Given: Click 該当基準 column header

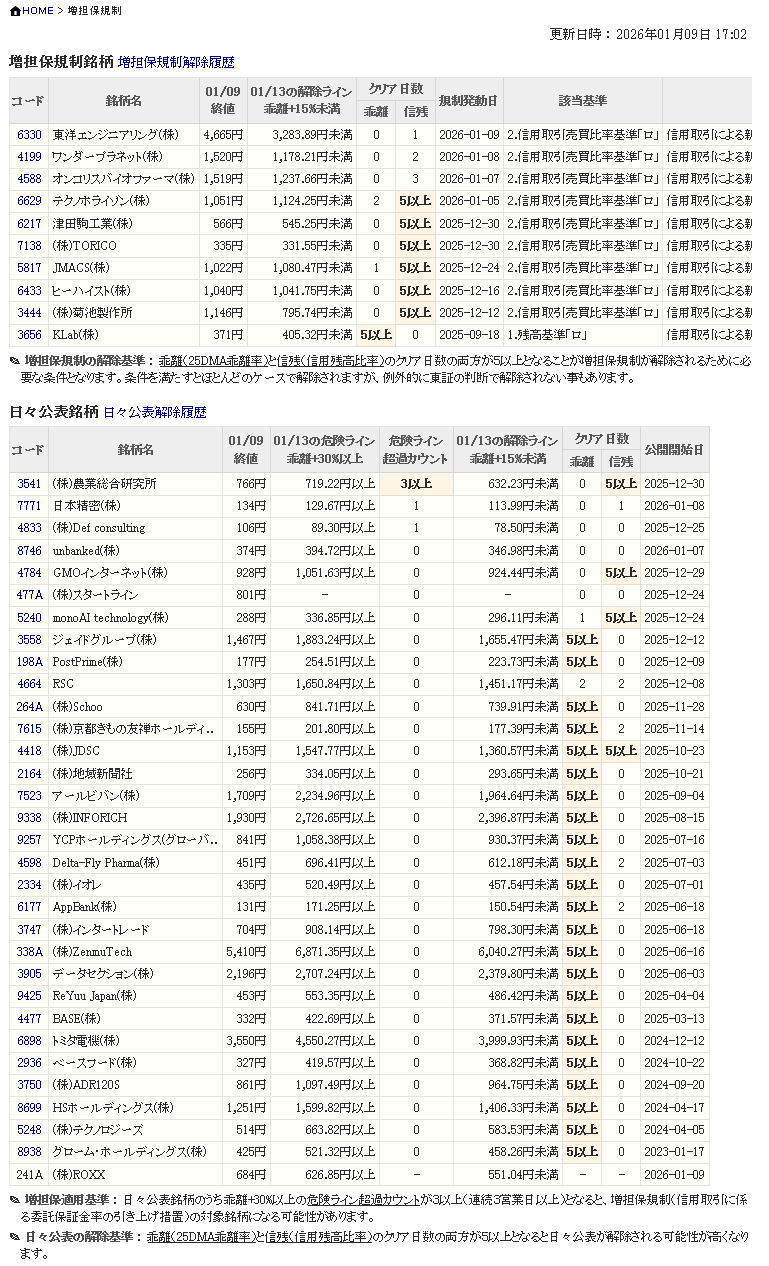Looking at the screenshot, I should click(x=582, y=101).
